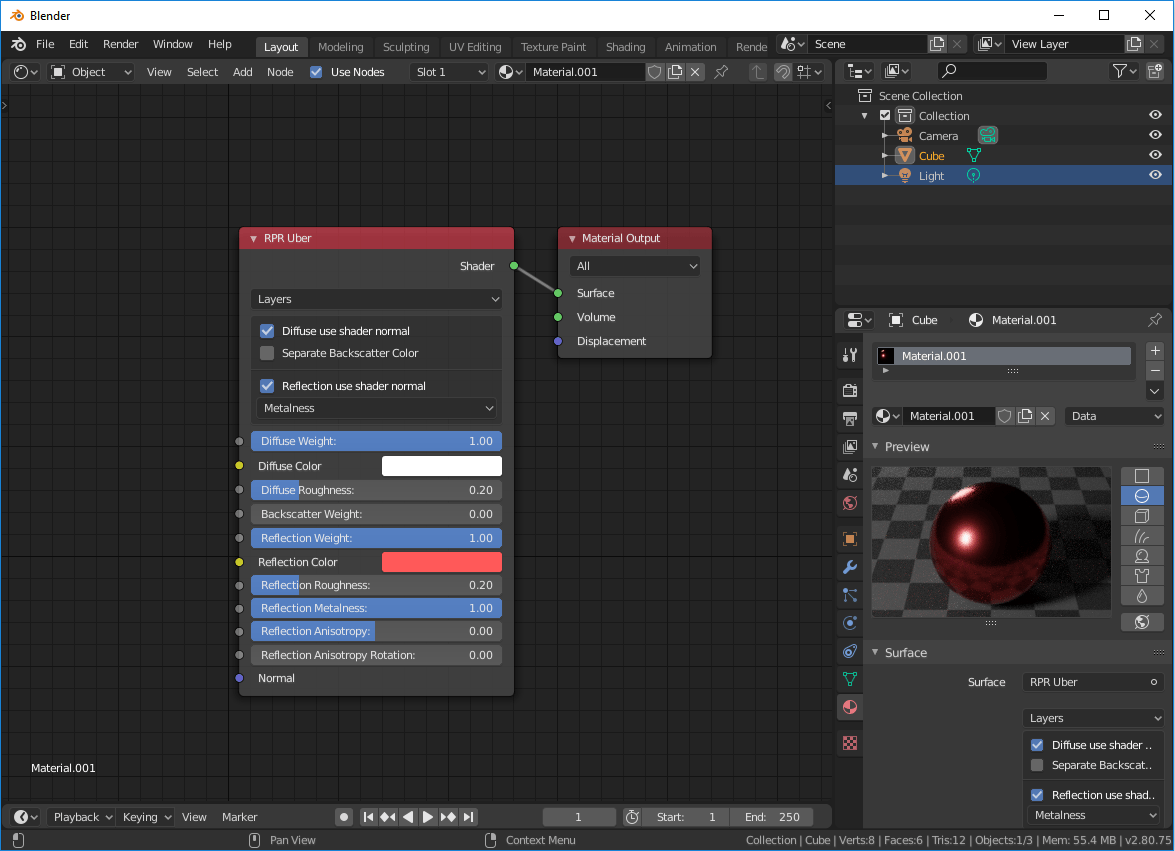Jump to the last frame in the timeline
Screen dimensions: 1175x851
click(x=468, y=817)
